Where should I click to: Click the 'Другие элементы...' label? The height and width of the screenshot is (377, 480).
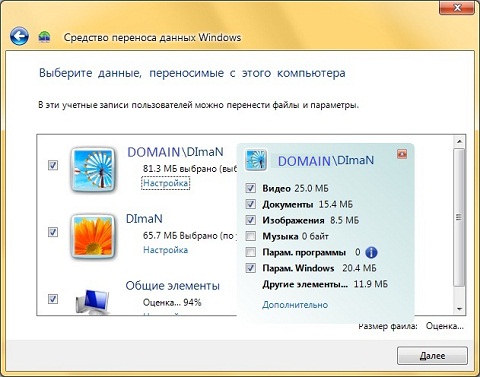(x=305, y=284)
